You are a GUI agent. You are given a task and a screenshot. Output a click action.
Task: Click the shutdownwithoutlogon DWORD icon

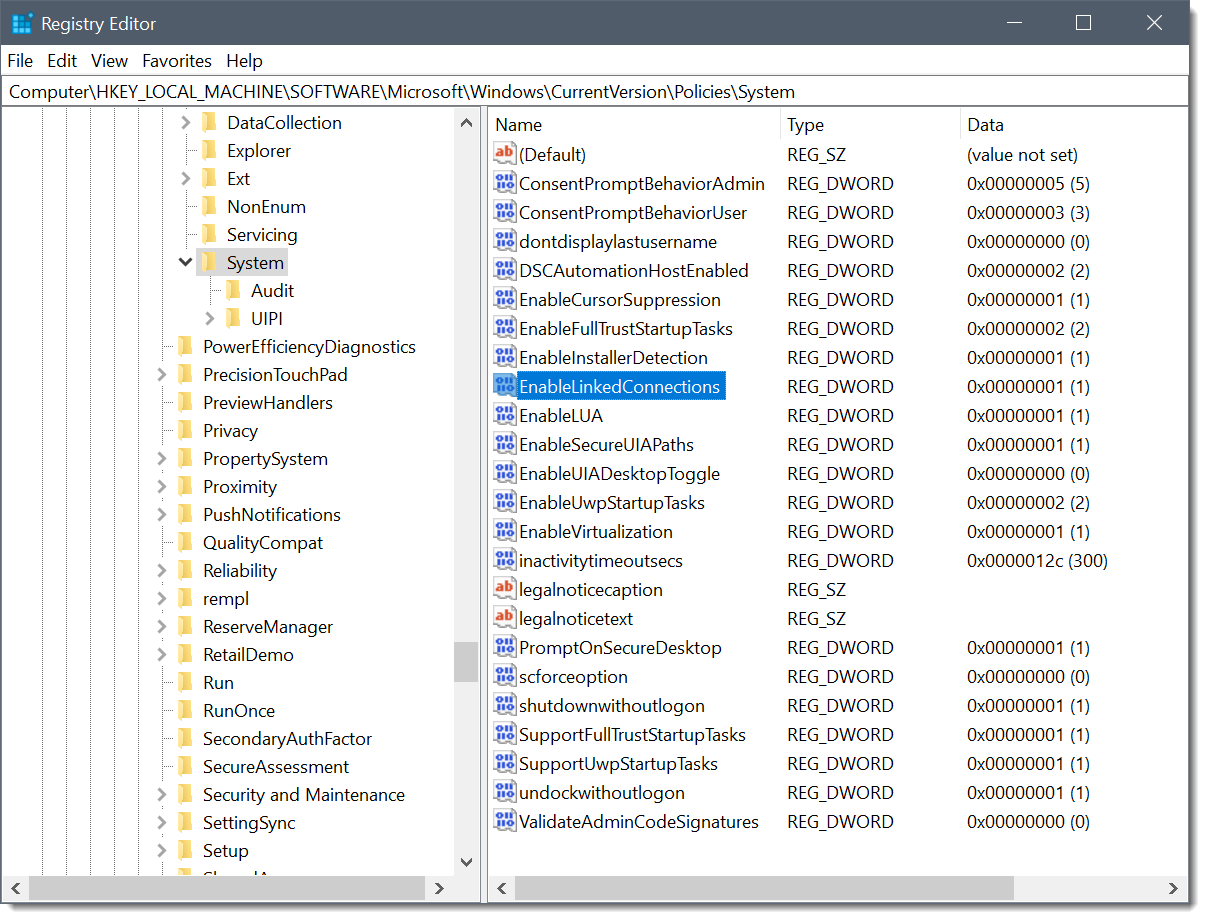(504, 705)
